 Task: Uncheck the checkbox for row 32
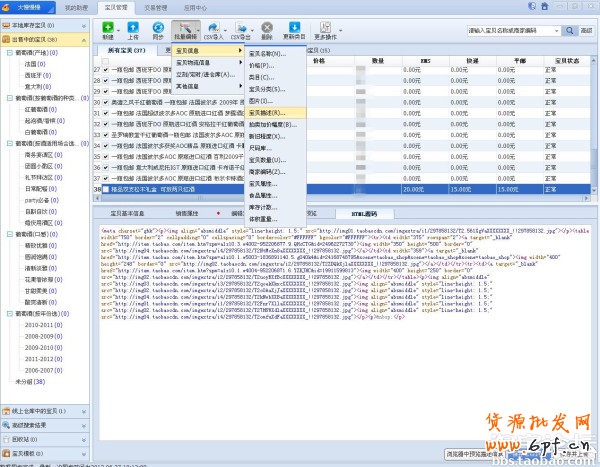click(106, 124)
